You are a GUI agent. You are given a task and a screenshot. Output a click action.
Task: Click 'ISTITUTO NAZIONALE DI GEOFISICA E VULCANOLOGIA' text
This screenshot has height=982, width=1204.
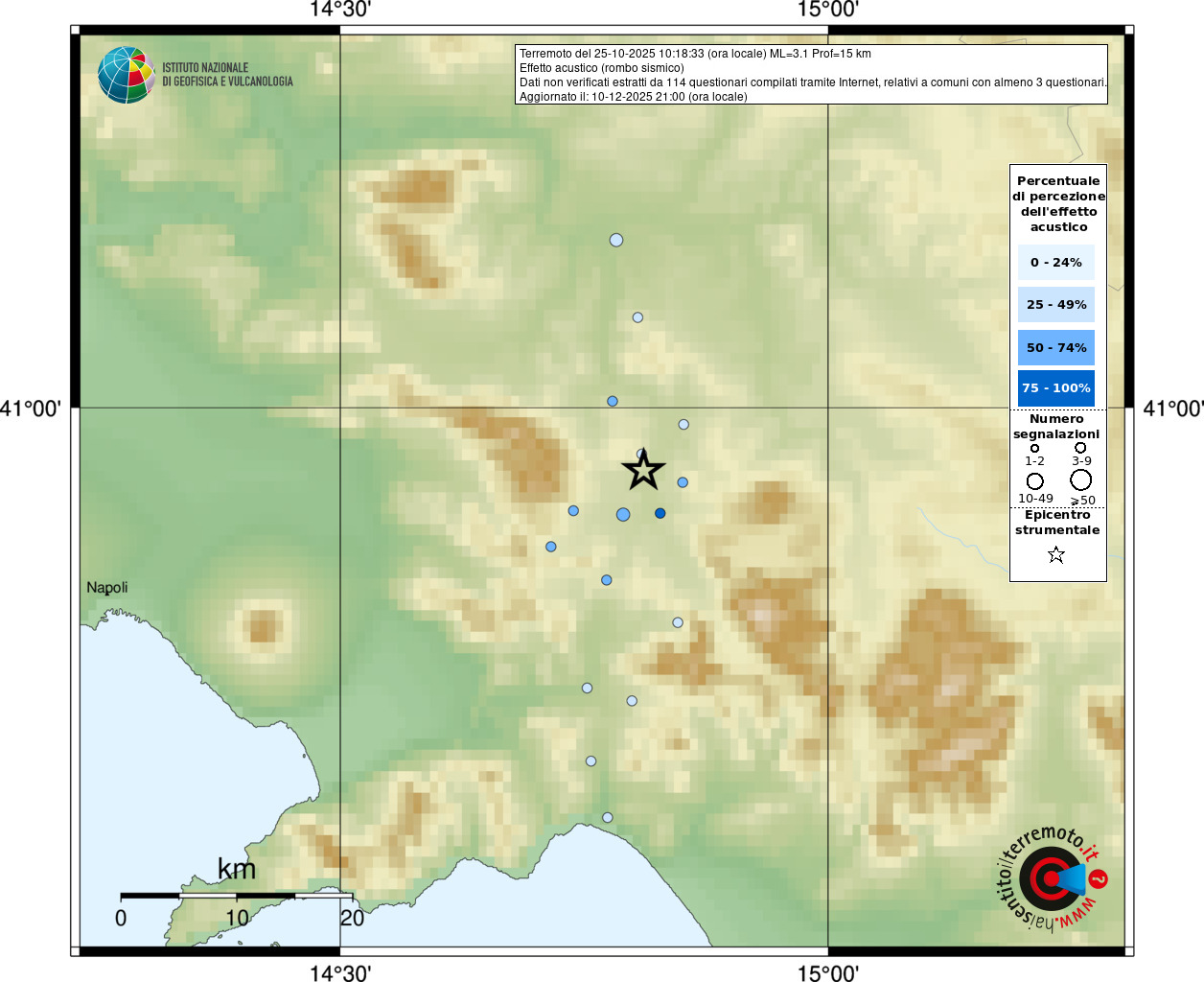coord(227,75)
